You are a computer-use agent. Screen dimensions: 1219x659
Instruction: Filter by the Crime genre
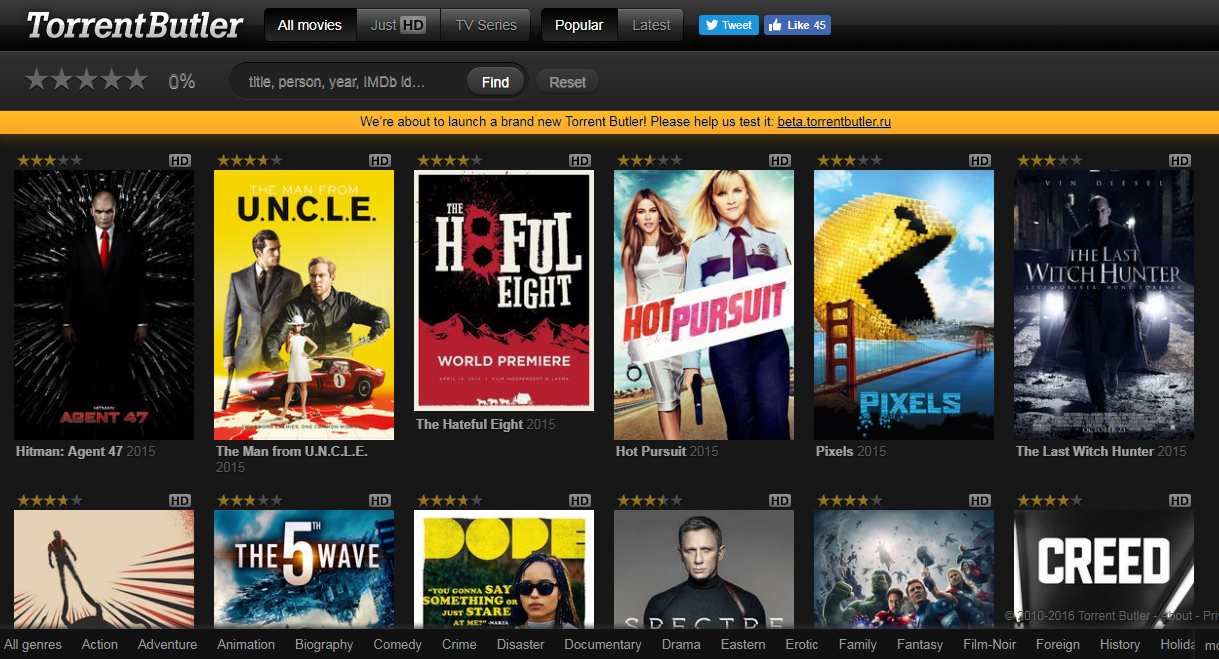(x=459, y=644)
